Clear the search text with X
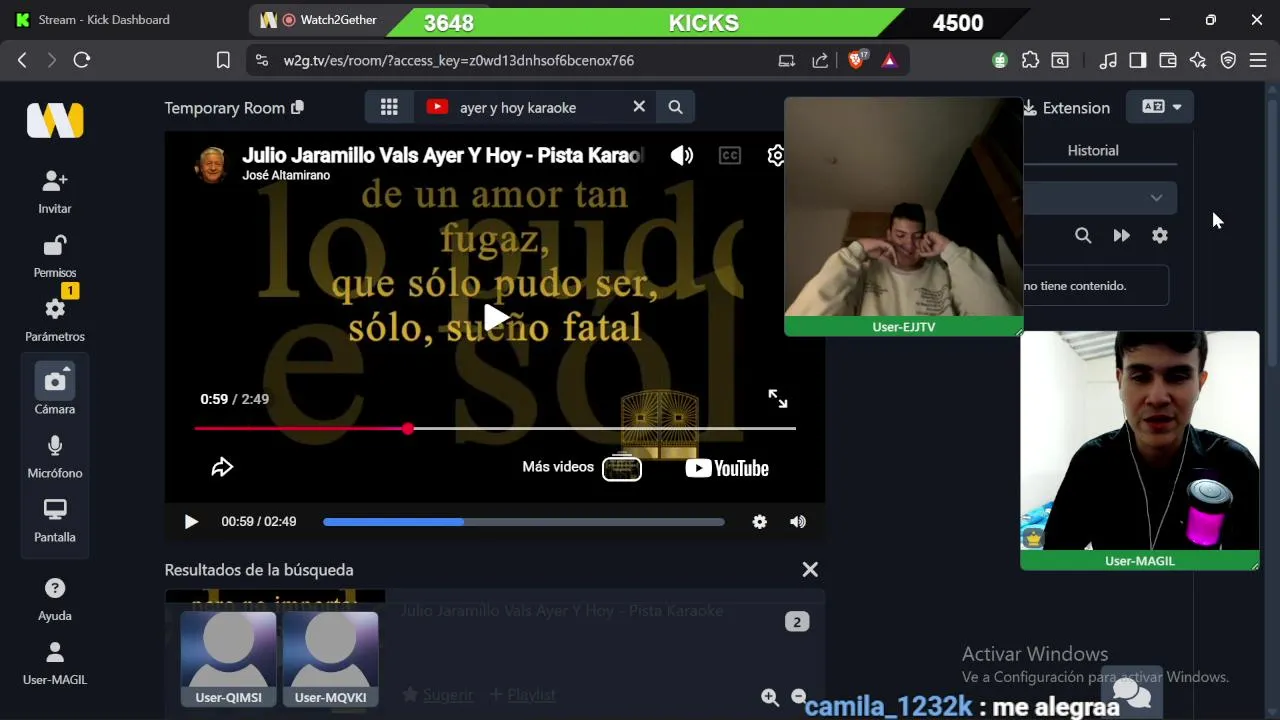The height and width of the screenshot is (720, 1280). point(639,106)
